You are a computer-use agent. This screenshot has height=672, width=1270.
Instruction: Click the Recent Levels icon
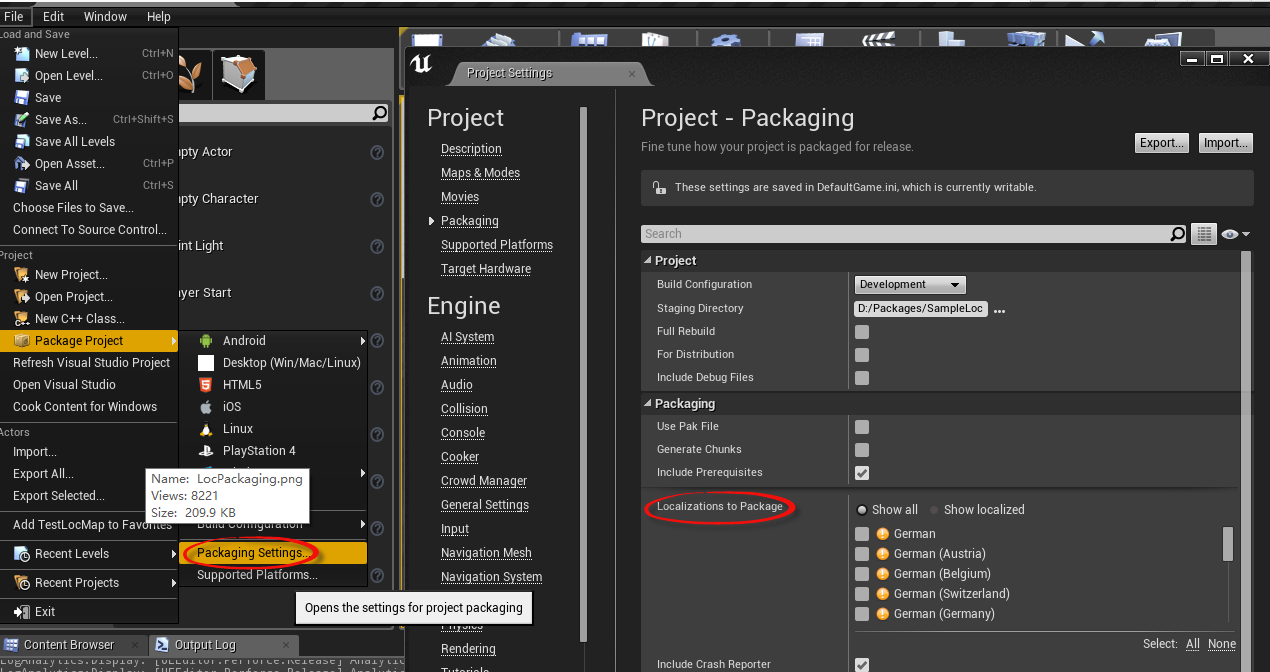click(x=21, y=553)
